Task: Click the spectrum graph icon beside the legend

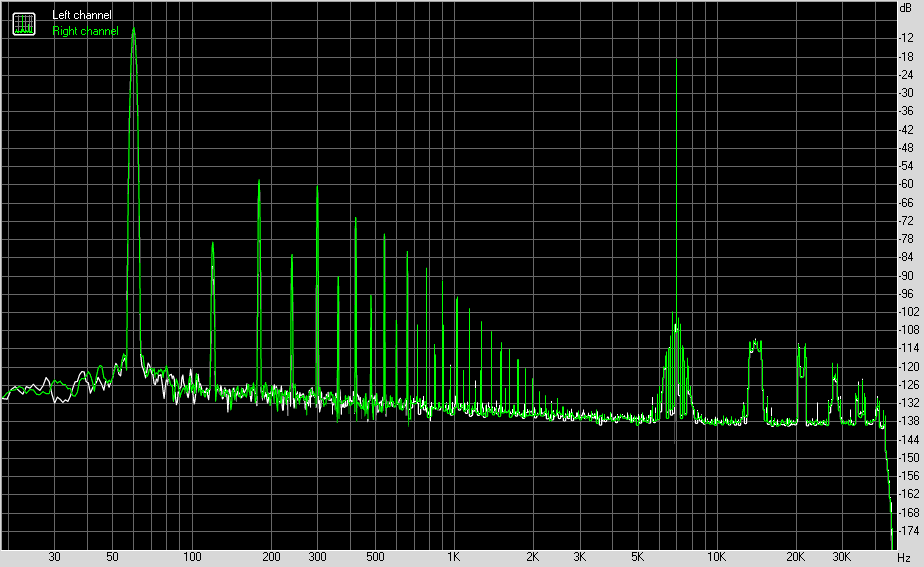Action: (24, 24)
